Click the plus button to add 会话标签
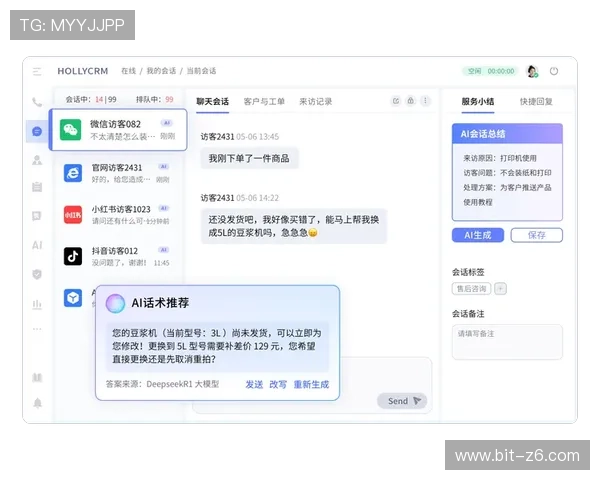The height and width of the screenshot is (480, 600). (500, 289)
